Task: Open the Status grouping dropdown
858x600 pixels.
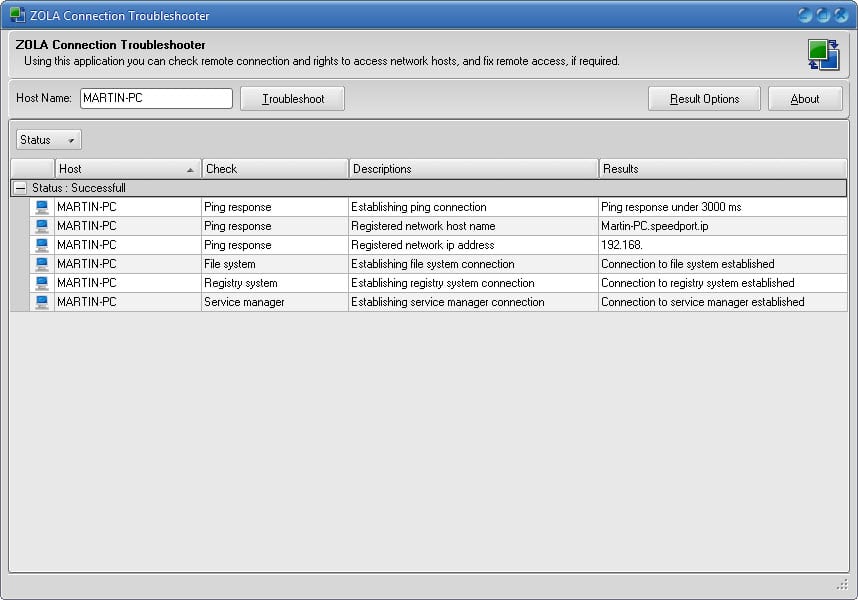Action: click(47, 139)
